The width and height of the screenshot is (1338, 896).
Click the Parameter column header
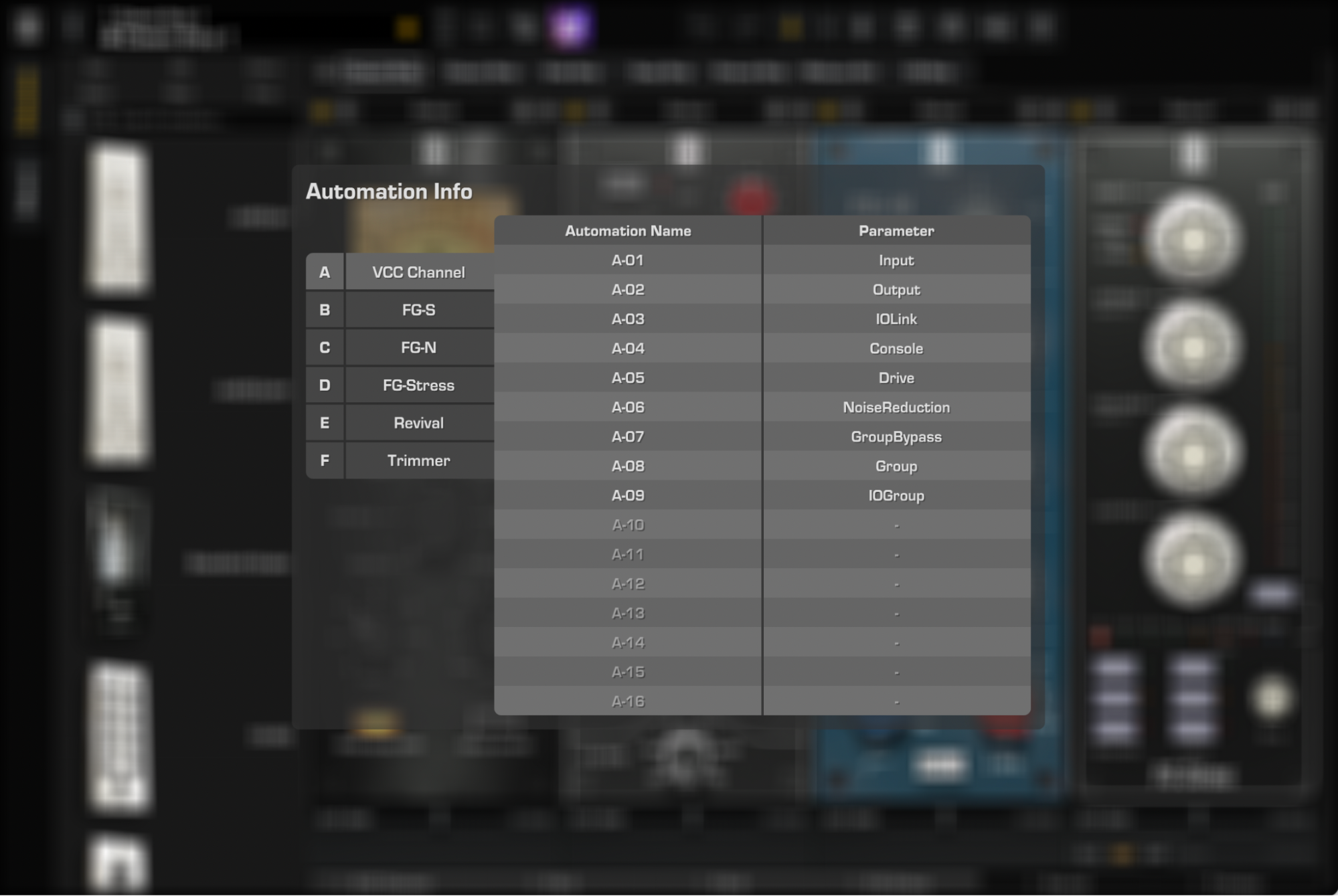click(x=896, y=231)
